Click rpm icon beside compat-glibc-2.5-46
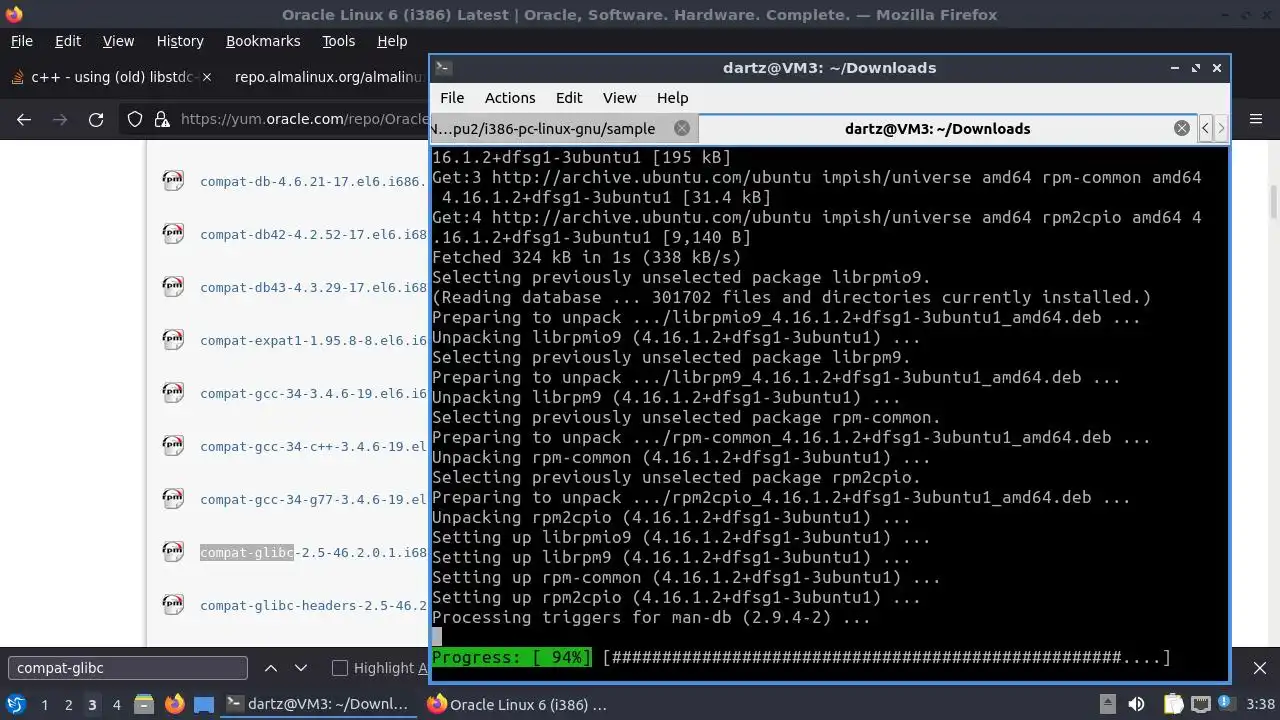Viewport: 1280px width, 720px height. pyautogui.click(x=173, y=551)
